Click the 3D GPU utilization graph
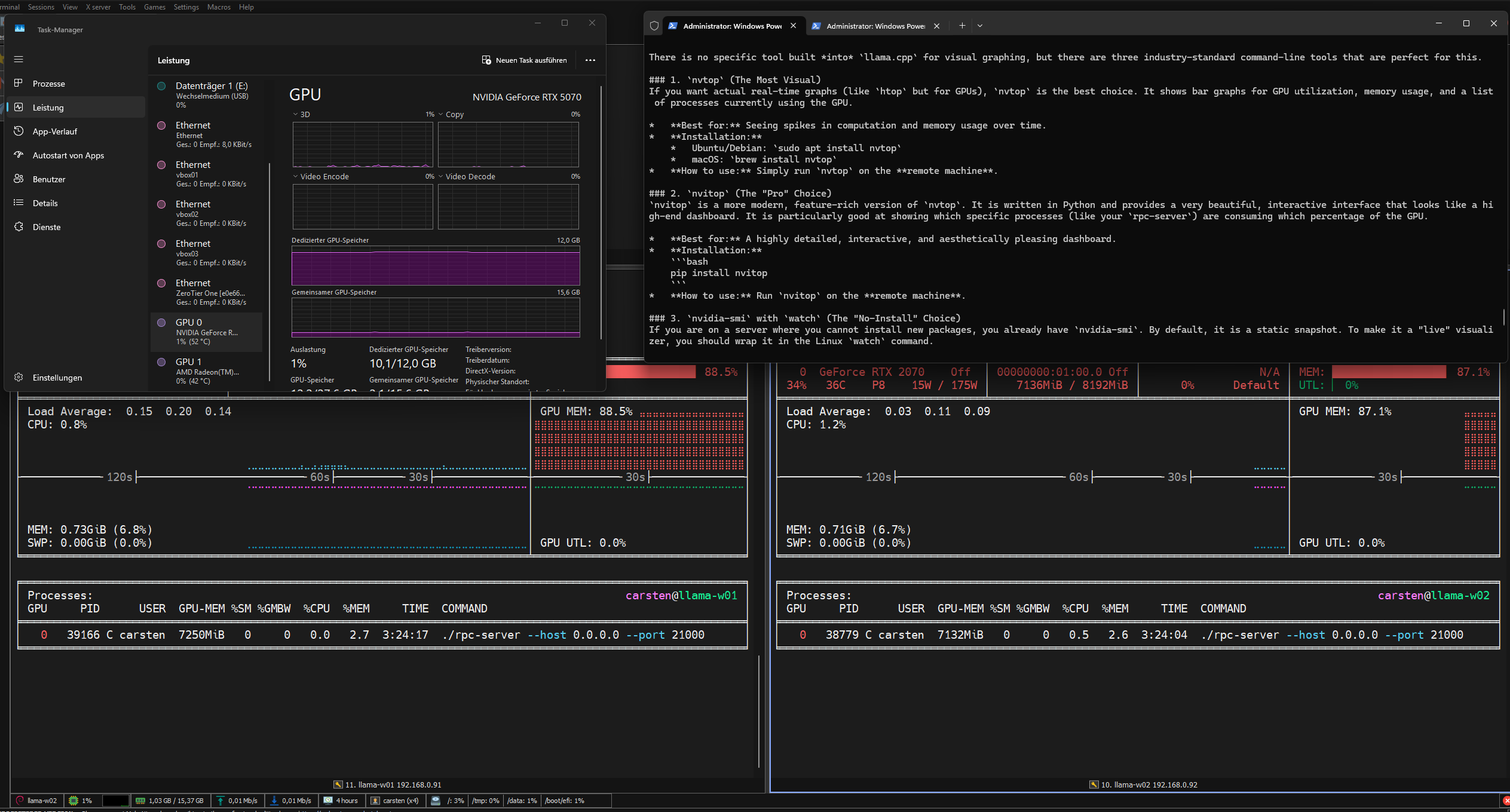 point(363,145)
